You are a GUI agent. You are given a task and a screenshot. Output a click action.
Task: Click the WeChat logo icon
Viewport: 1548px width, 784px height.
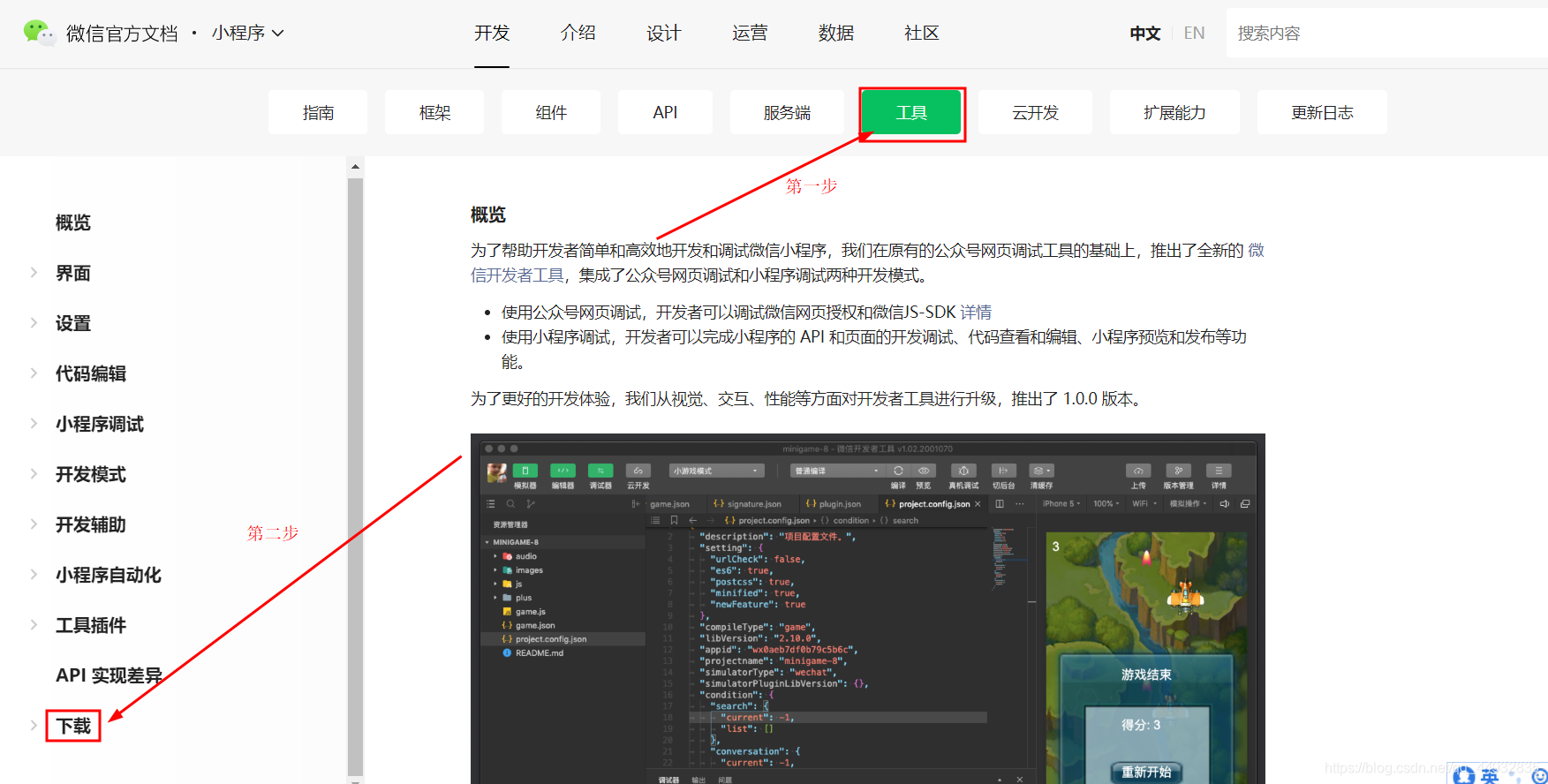coord(39,33)
